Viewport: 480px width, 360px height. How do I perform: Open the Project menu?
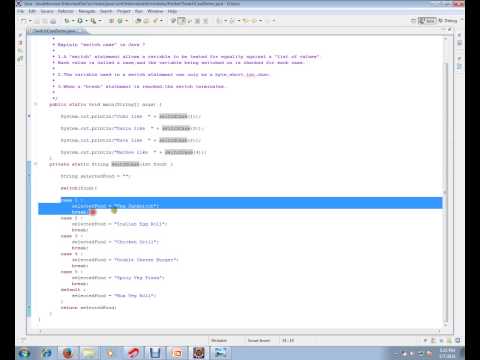tap(124, 11)
